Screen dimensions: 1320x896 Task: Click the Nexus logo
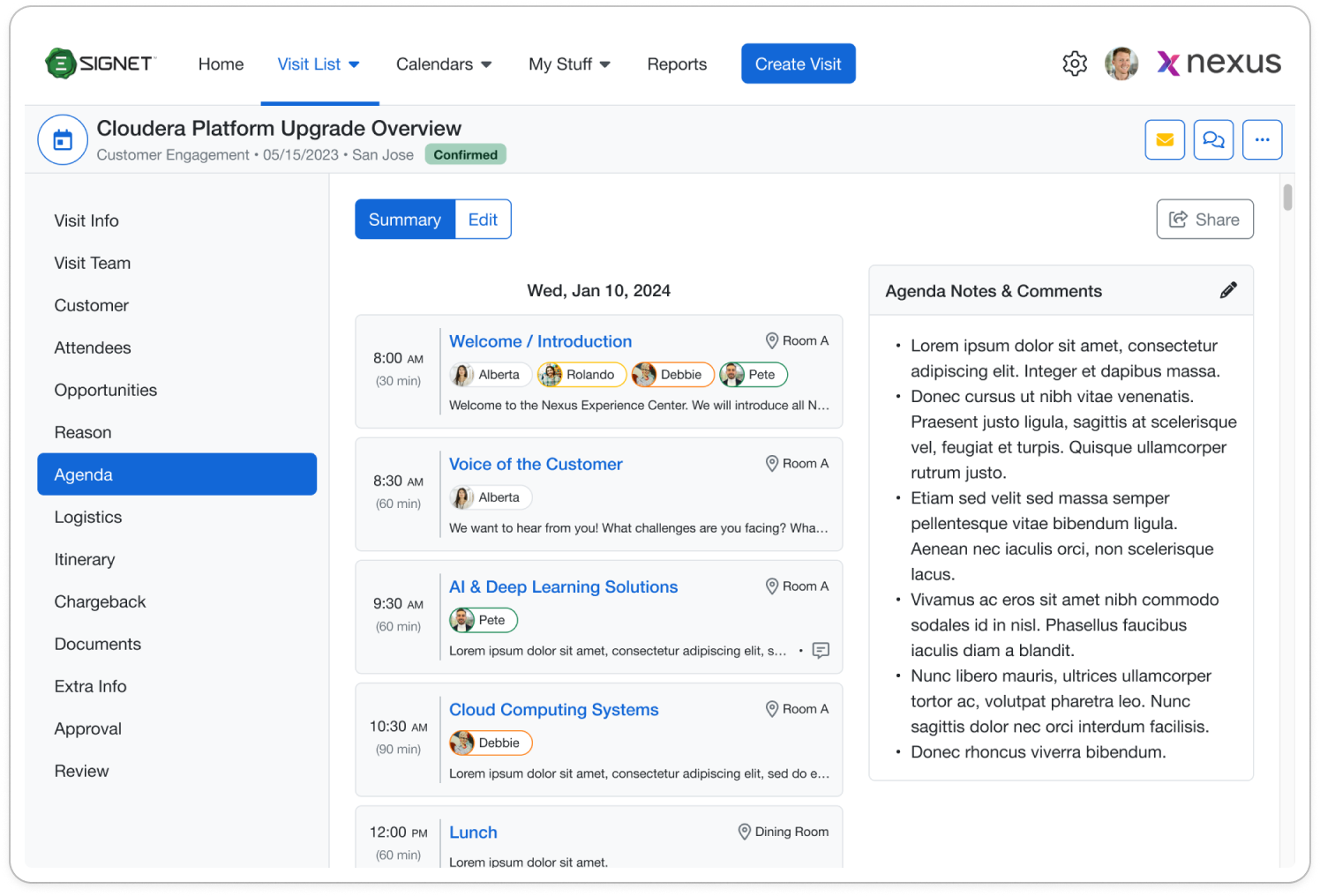1219,63
